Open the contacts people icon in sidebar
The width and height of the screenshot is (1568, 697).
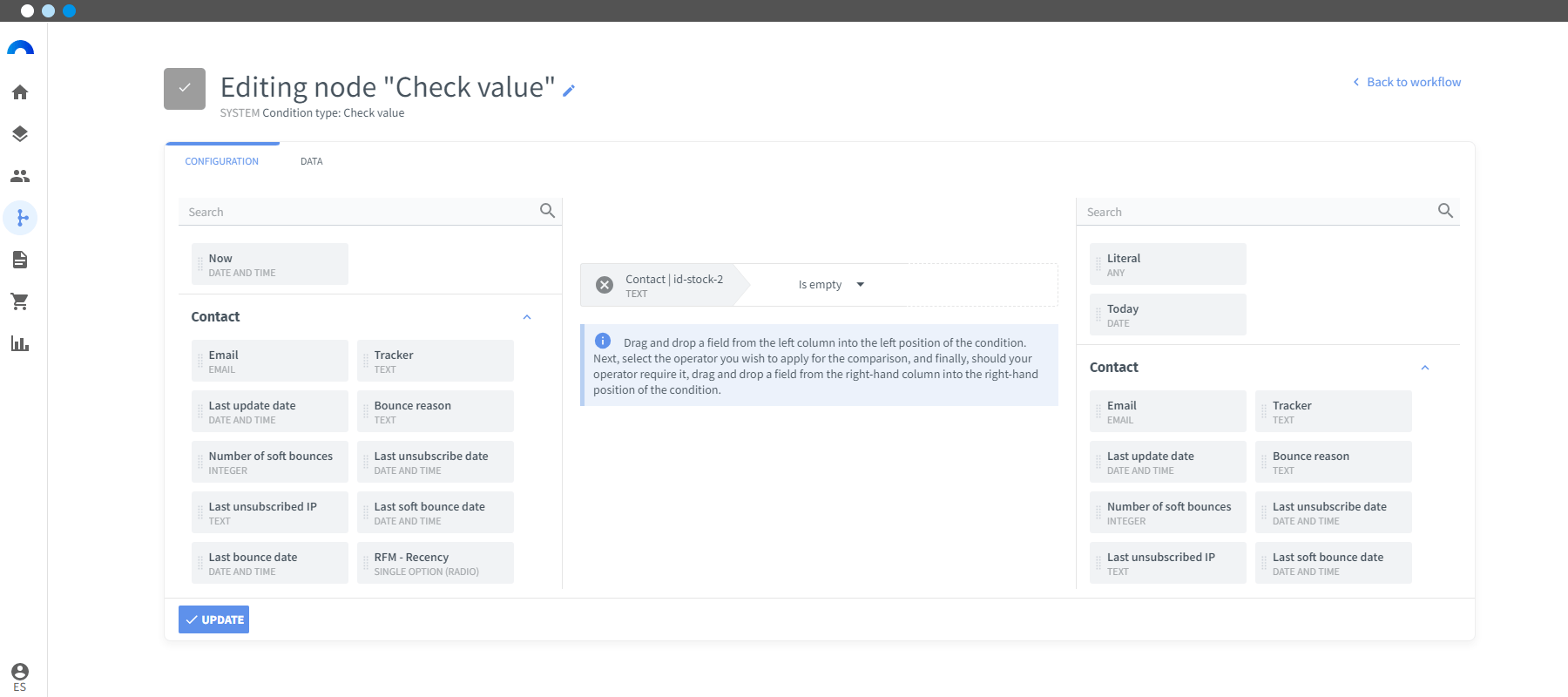point(20,176)
